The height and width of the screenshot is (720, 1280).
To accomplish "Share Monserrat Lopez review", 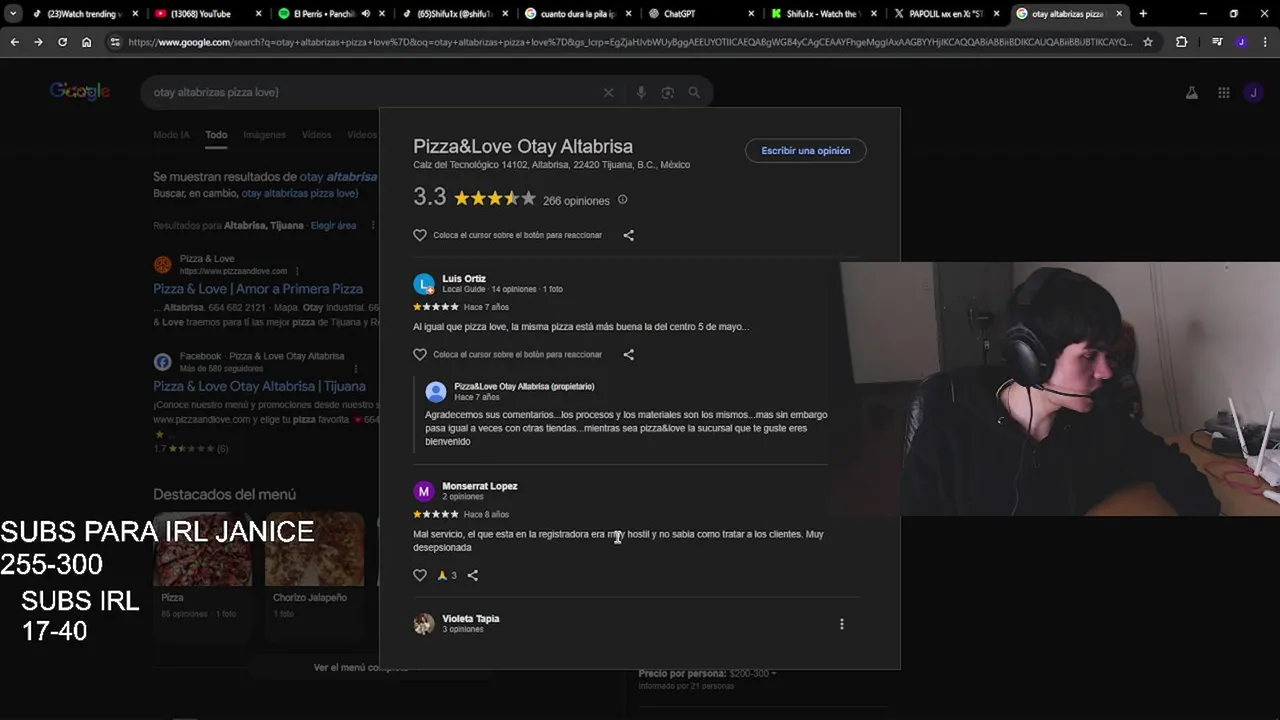I will pyautogui.click(x=472, y=575).
